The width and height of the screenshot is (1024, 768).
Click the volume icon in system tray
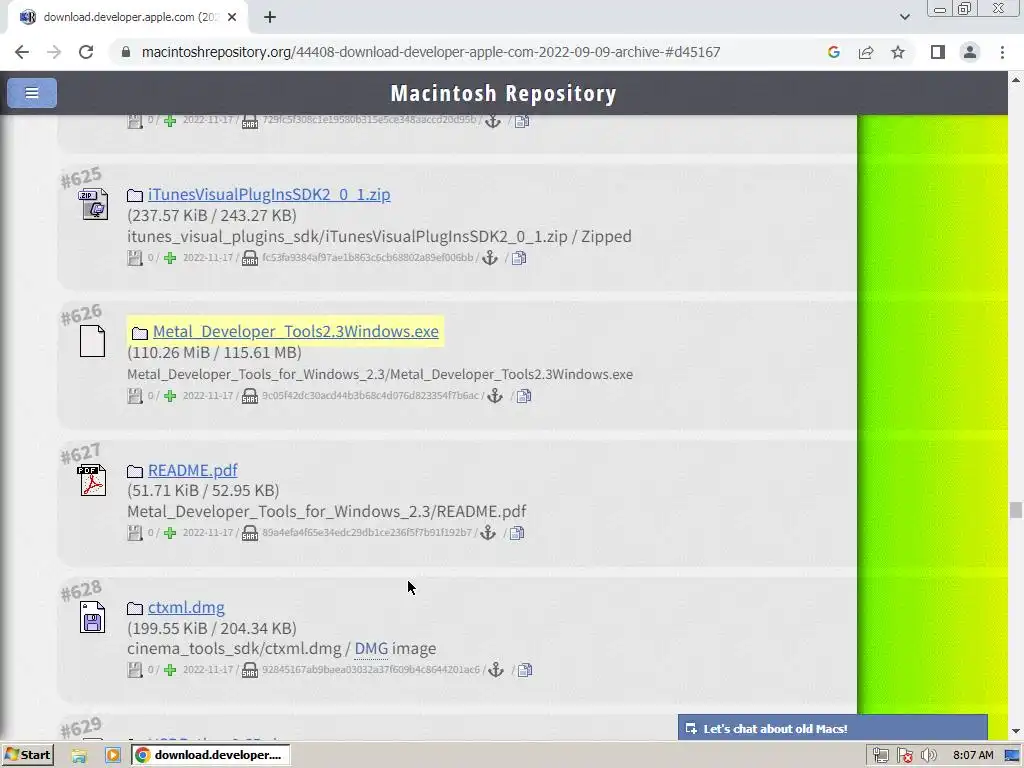tap(929, 756)
